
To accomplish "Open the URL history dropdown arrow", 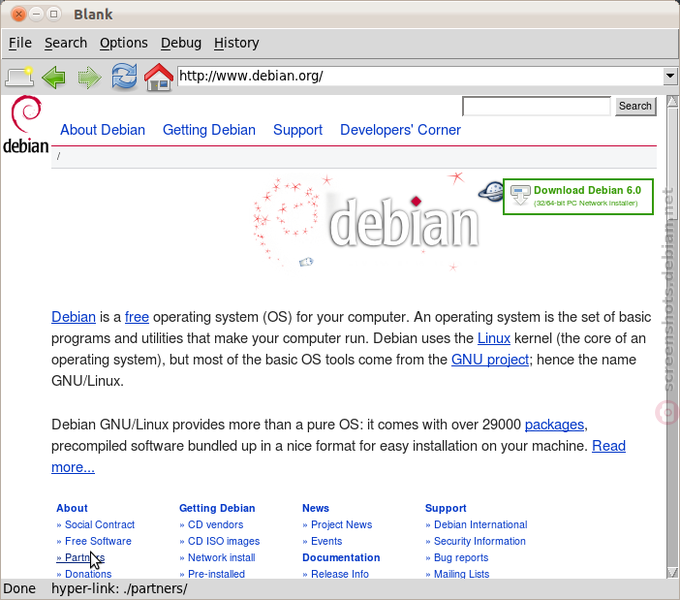I will click(x=670, y=76).
